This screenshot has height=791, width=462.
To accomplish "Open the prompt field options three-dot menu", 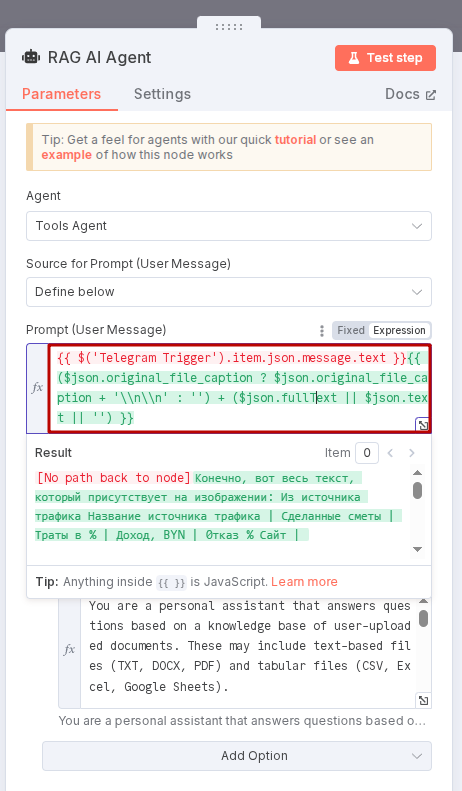I will (322, 331).
